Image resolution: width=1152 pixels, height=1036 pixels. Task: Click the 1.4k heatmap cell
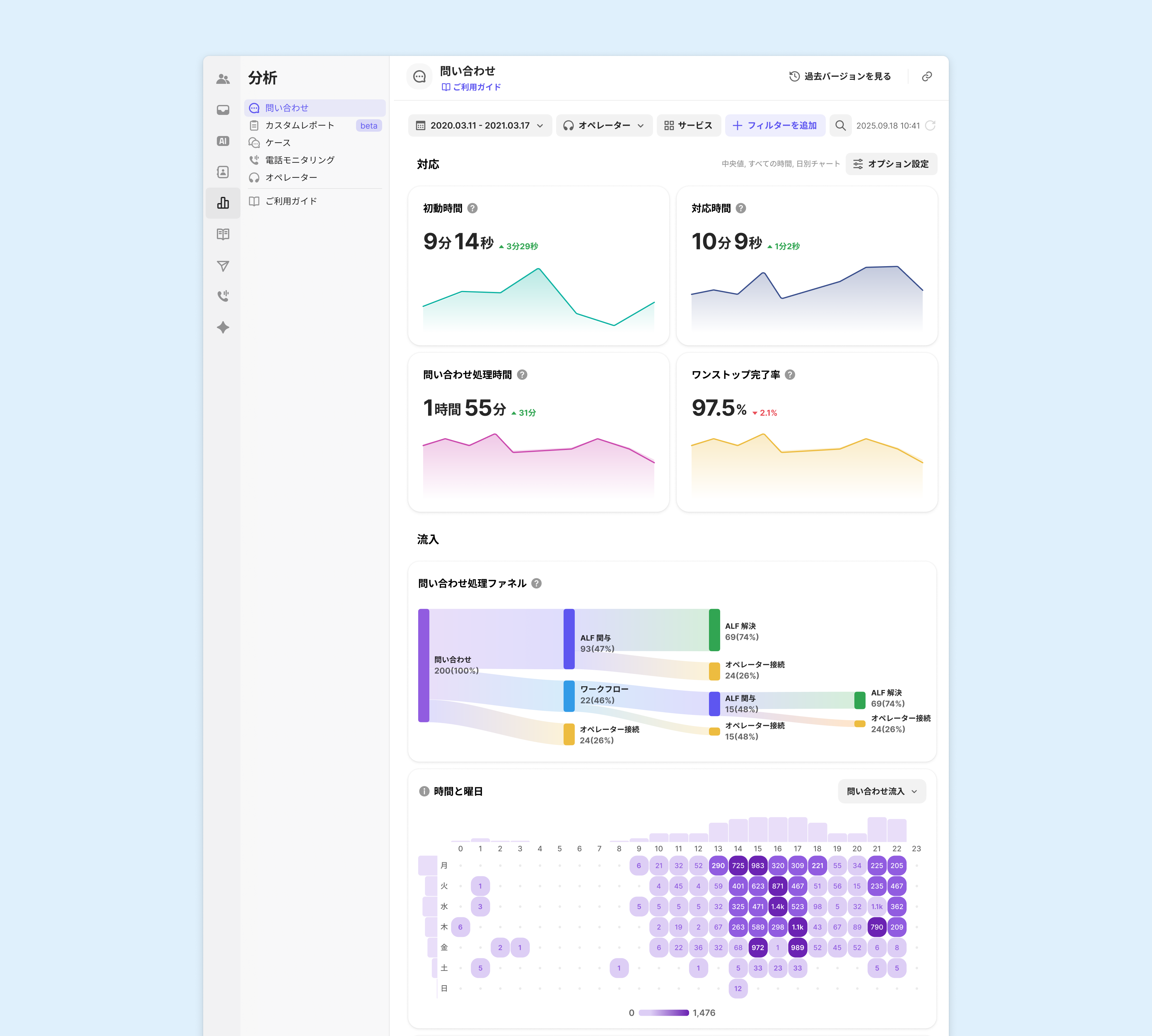777,907
